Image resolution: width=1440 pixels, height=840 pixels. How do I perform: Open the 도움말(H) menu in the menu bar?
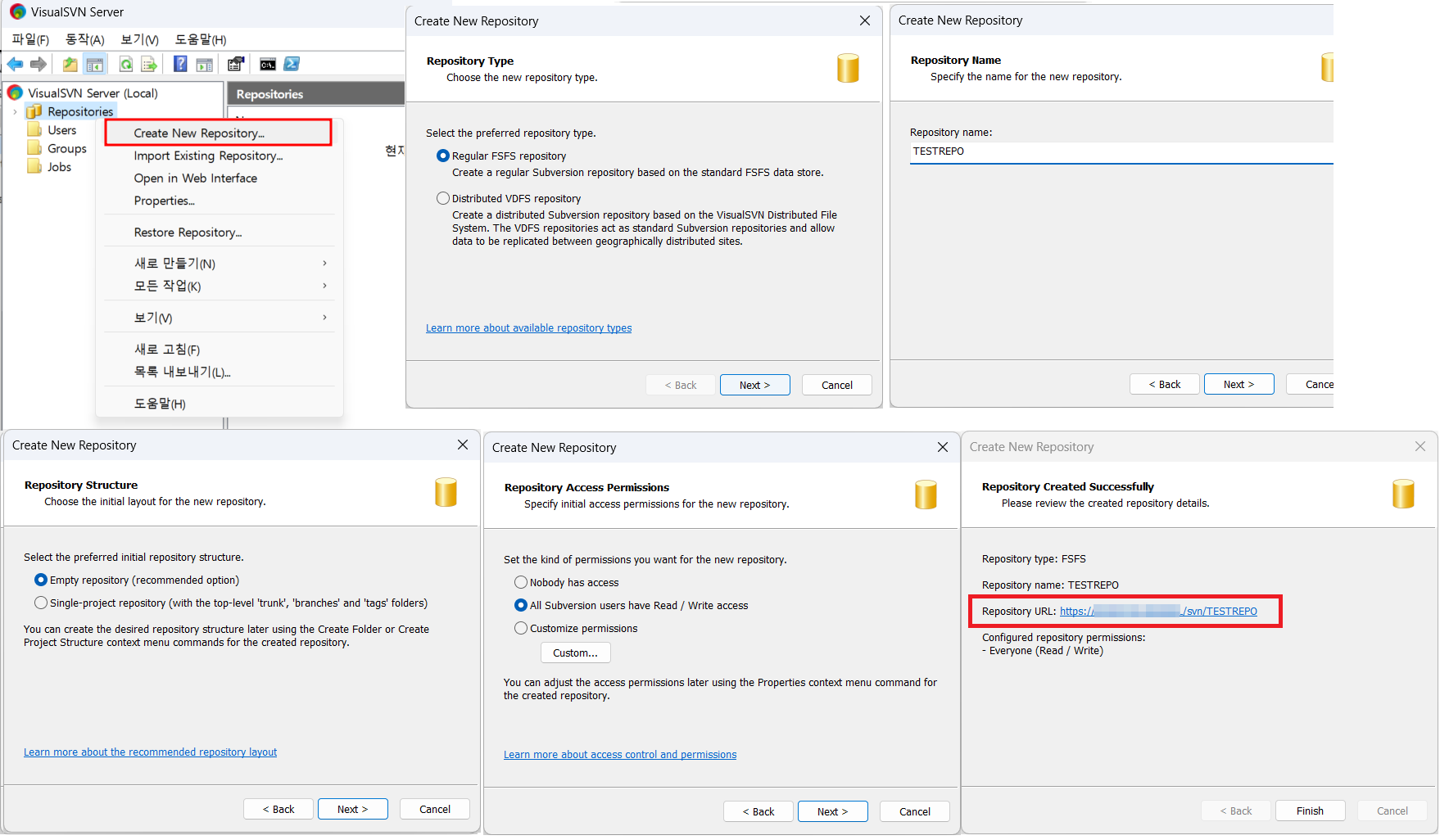pyautogui.click(x=201, y=39)
